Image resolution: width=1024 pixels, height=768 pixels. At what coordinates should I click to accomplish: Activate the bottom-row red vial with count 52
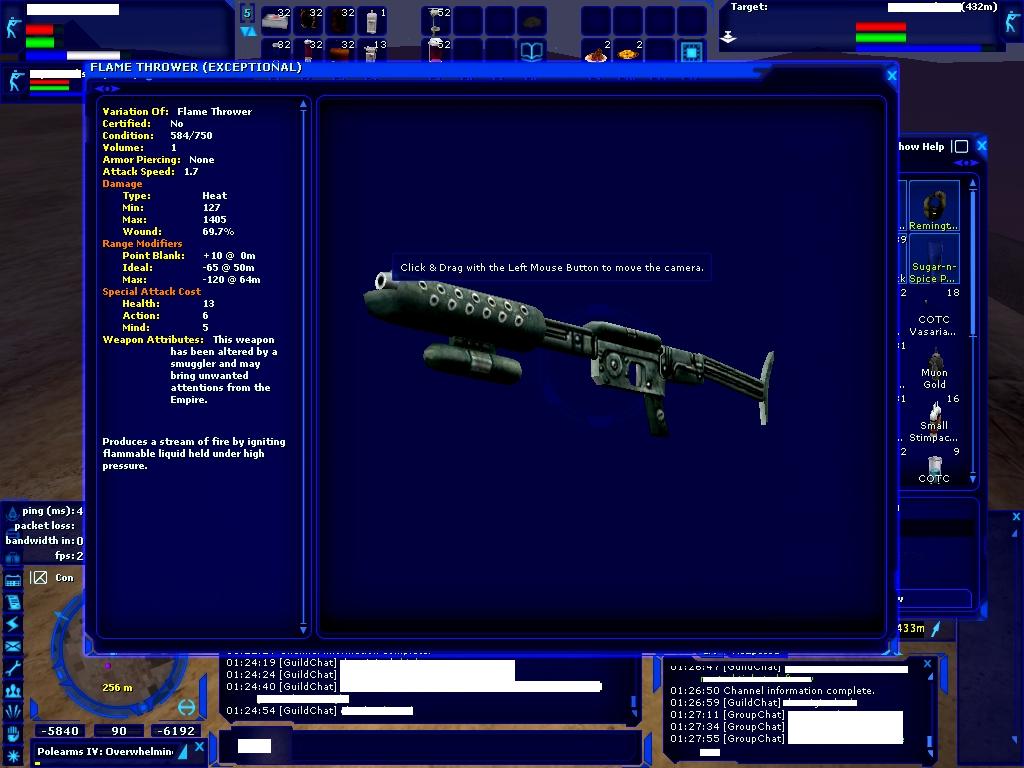[x=436, y=50]
